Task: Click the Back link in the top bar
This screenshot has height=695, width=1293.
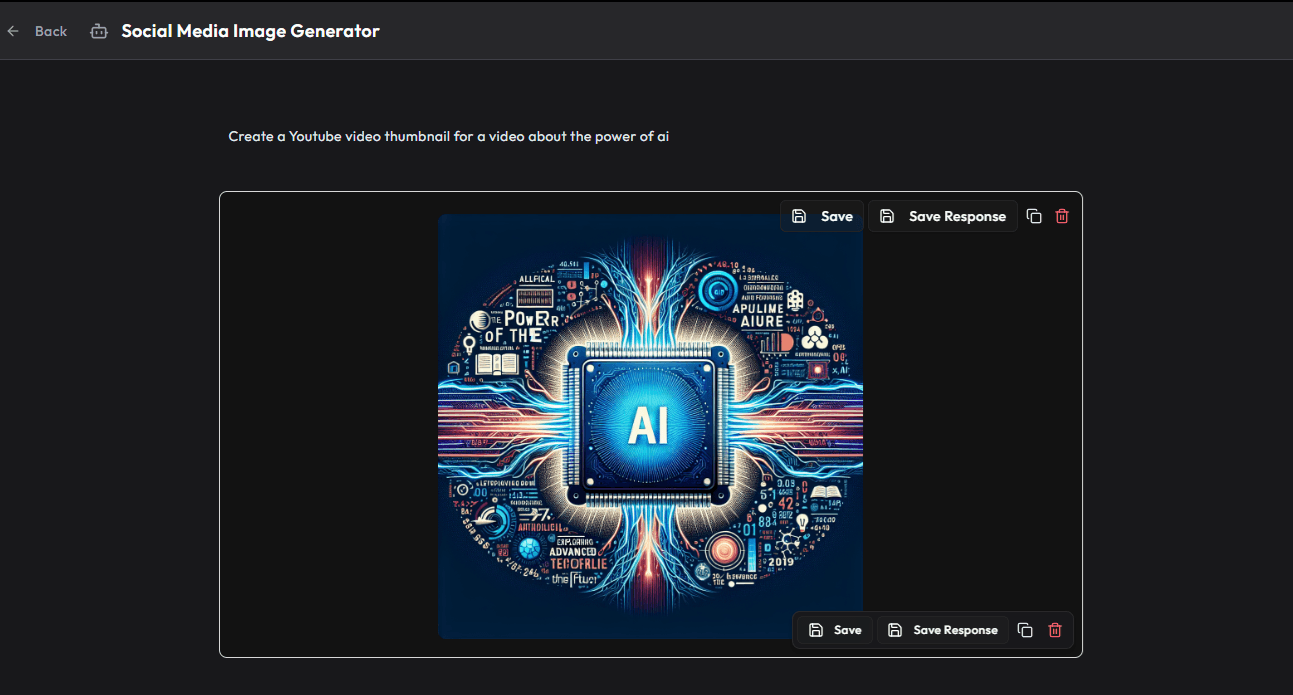Action: pos(50,31)
